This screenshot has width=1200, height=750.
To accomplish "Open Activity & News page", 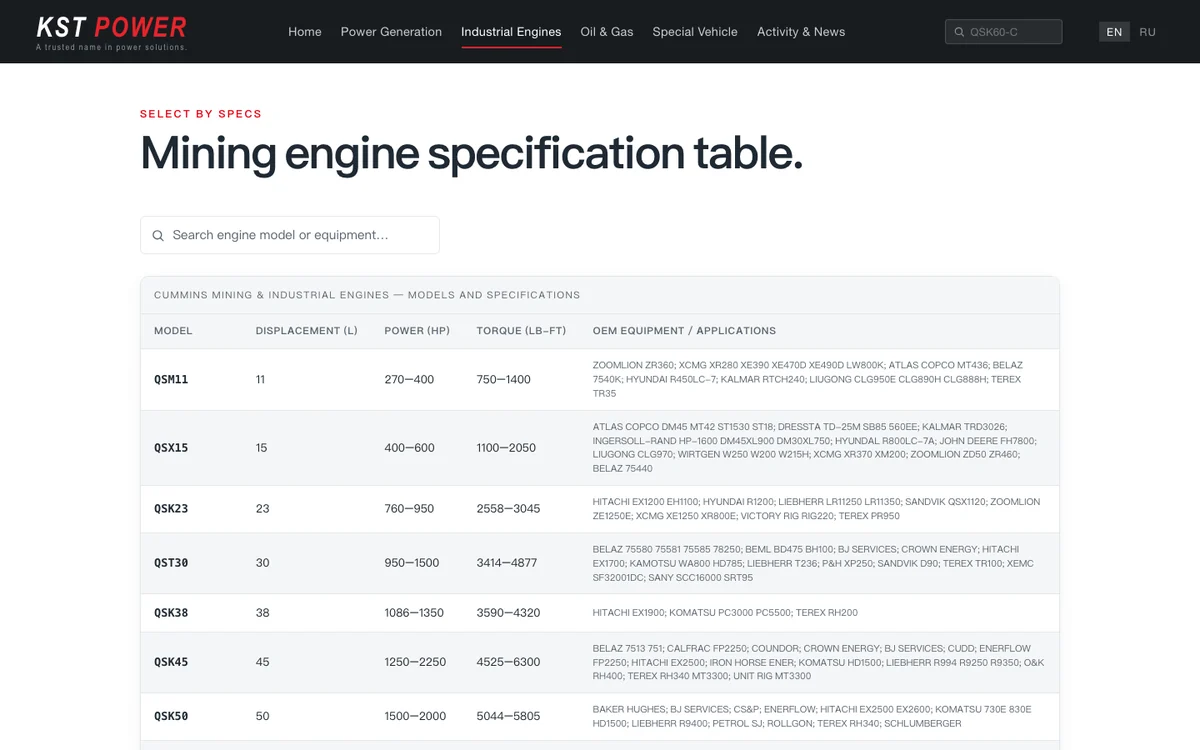I will click(801, 32).
